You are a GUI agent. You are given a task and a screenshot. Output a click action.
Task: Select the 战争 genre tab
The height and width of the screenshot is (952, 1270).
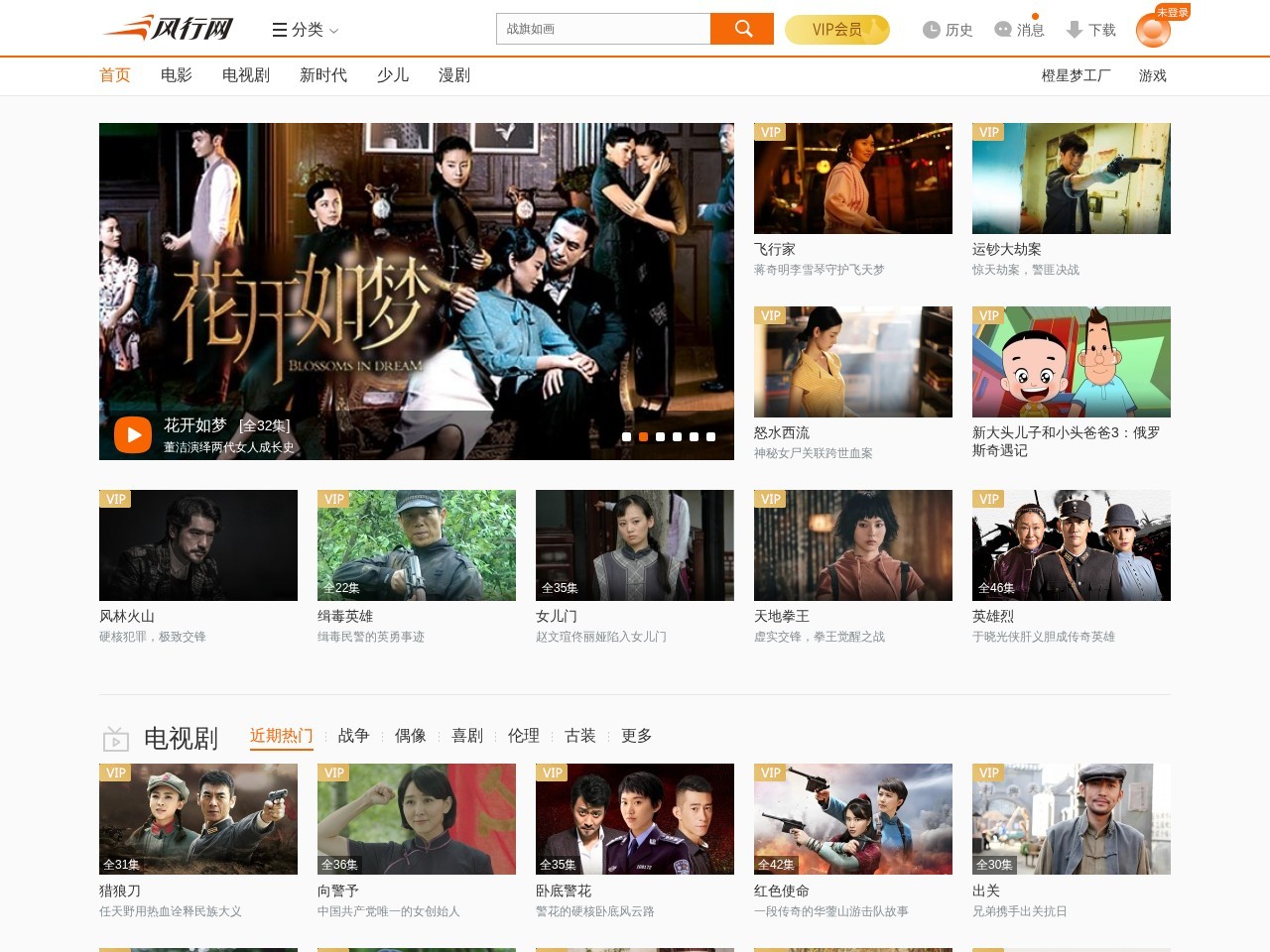pos(353,736)
